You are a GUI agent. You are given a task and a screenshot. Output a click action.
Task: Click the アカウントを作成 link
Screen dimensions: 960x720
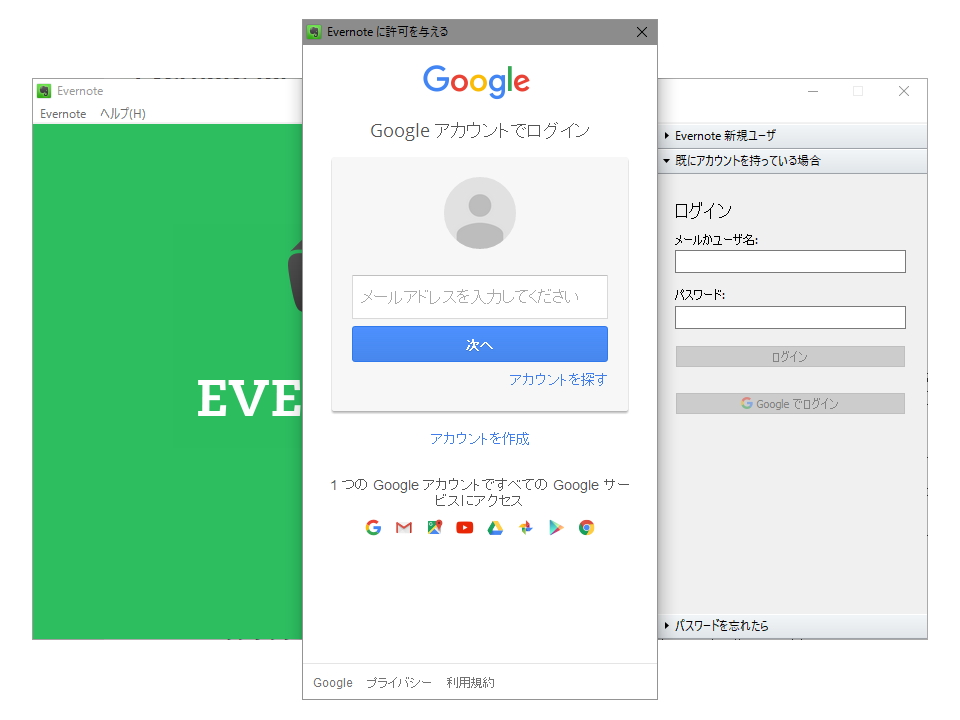click(479, 438)
